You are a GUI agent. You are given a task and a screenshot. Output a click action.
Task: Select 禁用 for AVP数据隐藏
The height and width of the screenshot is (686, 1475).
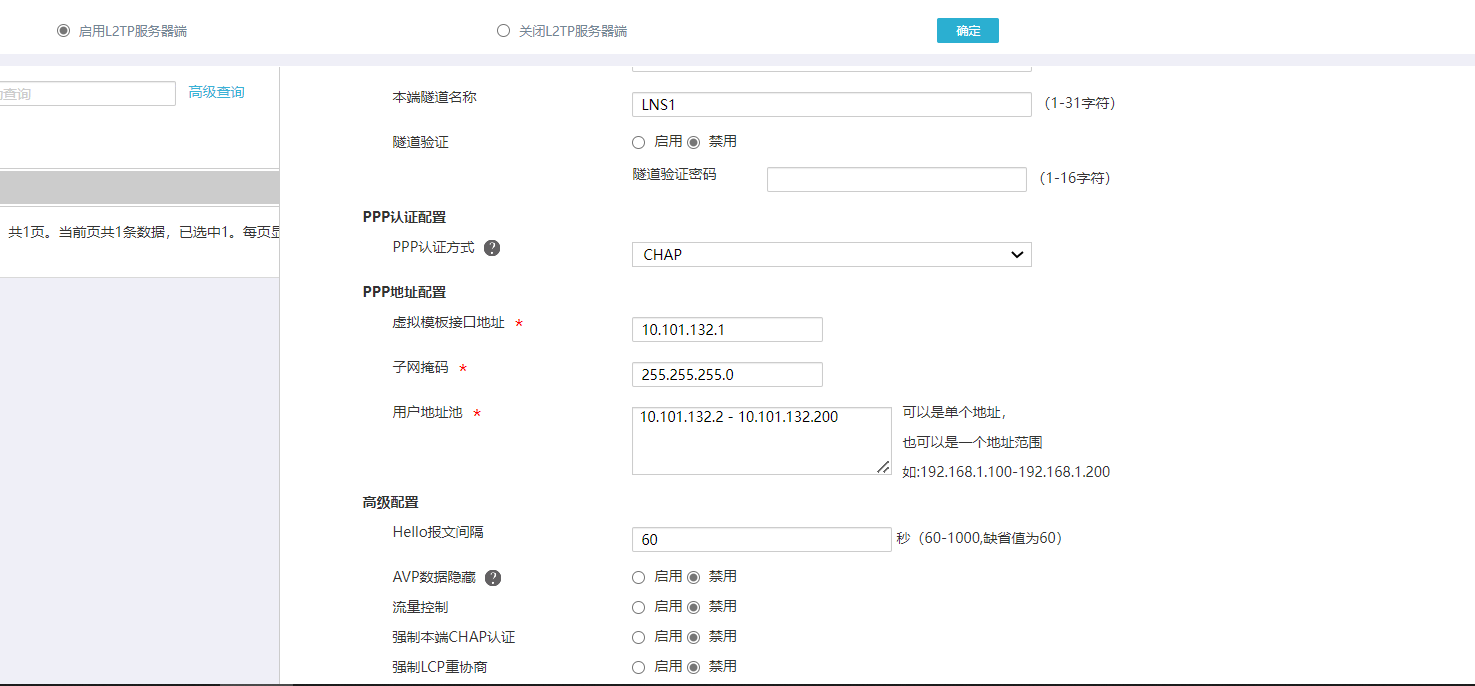tap(694, 577)
